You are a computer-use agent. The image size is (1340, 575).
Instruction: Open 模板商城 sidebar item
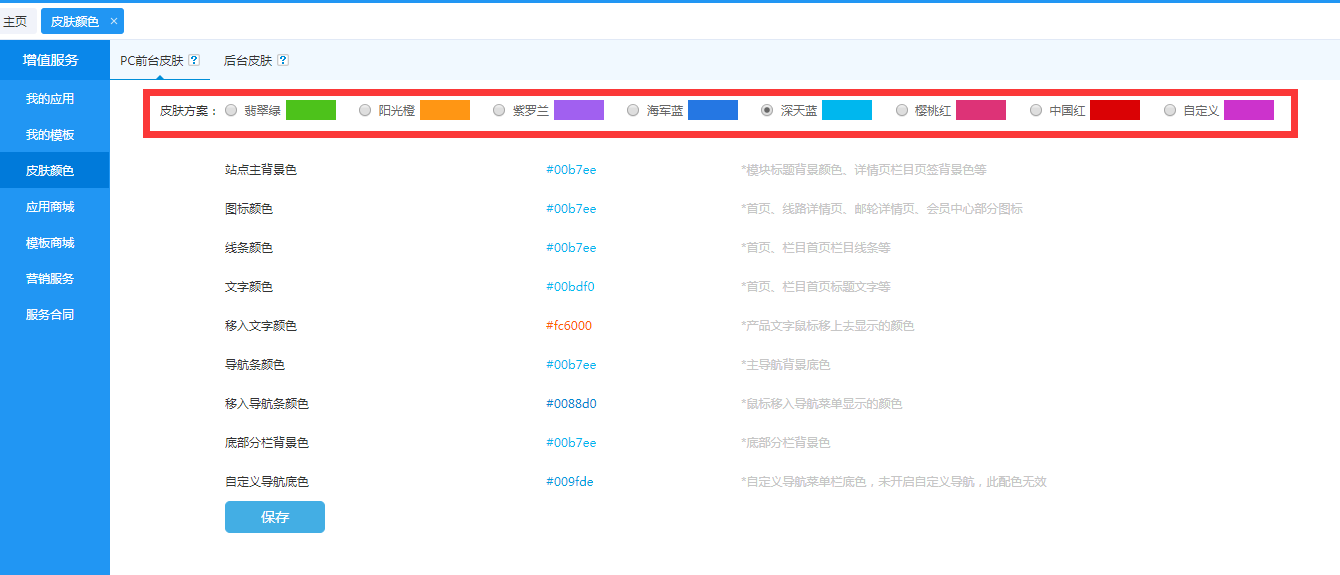50,243
